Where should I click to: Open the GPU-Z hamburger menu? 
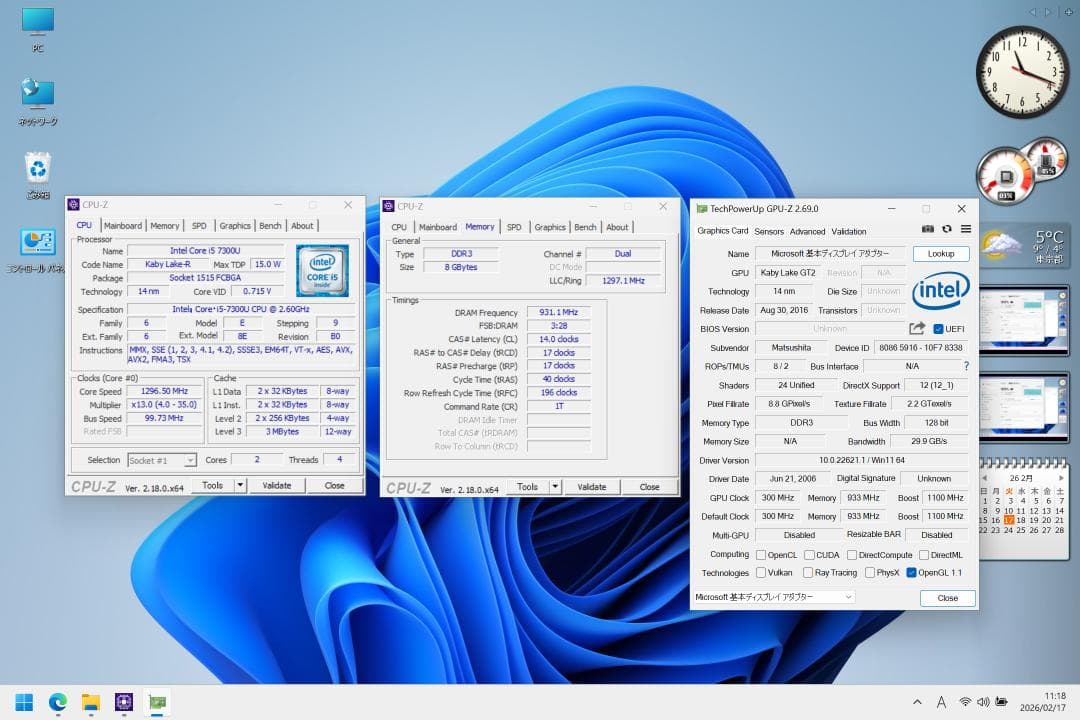(x=966, y=229)
